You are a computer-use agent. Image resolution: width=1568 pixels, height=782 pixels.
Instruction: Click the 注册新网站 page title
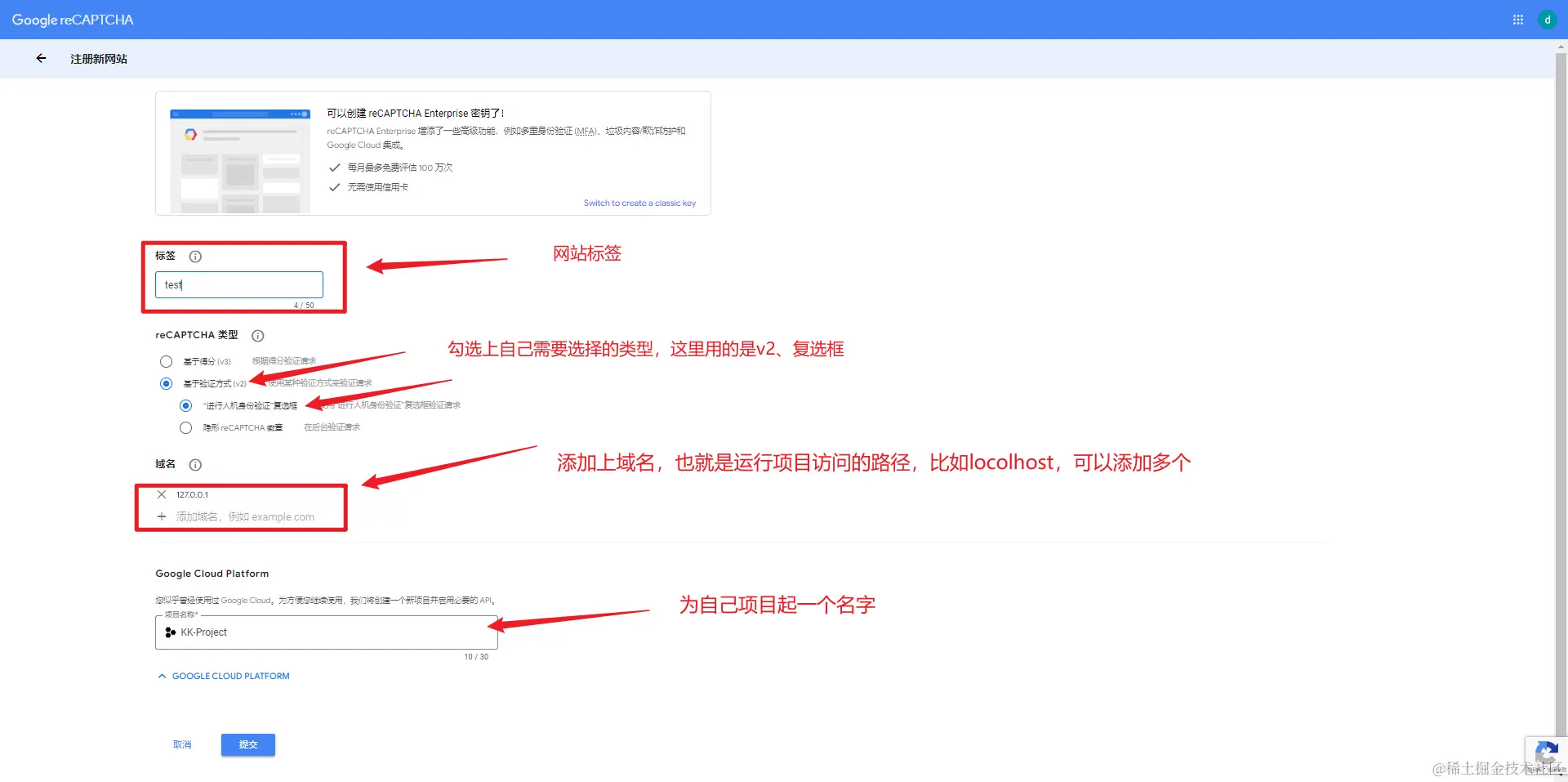[x=99, y=59]
